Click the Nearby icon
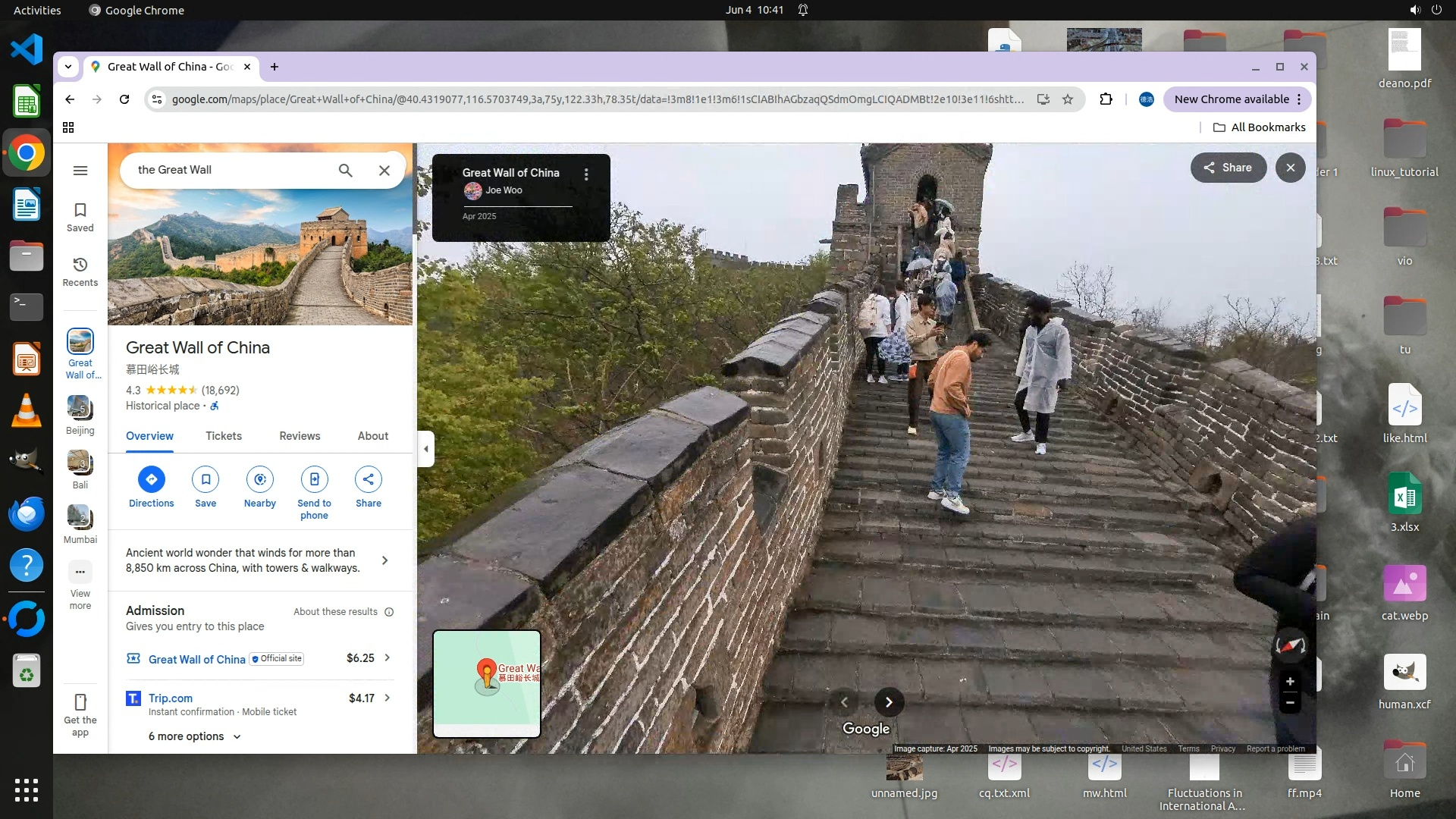 coord(260,479)
